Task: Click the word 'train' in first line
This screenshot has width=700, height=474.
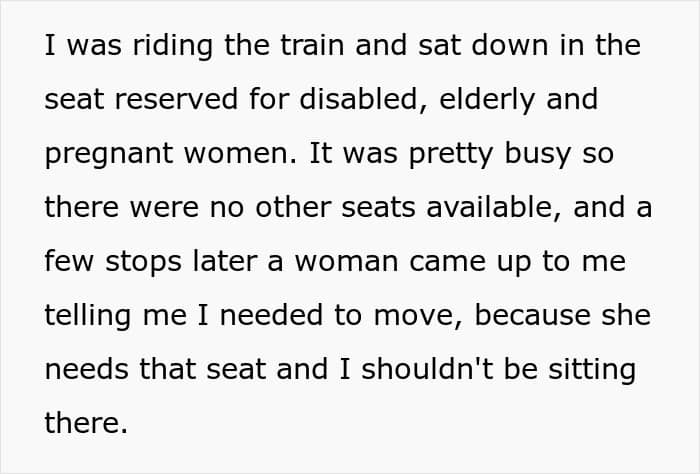Action: [312, 45]
